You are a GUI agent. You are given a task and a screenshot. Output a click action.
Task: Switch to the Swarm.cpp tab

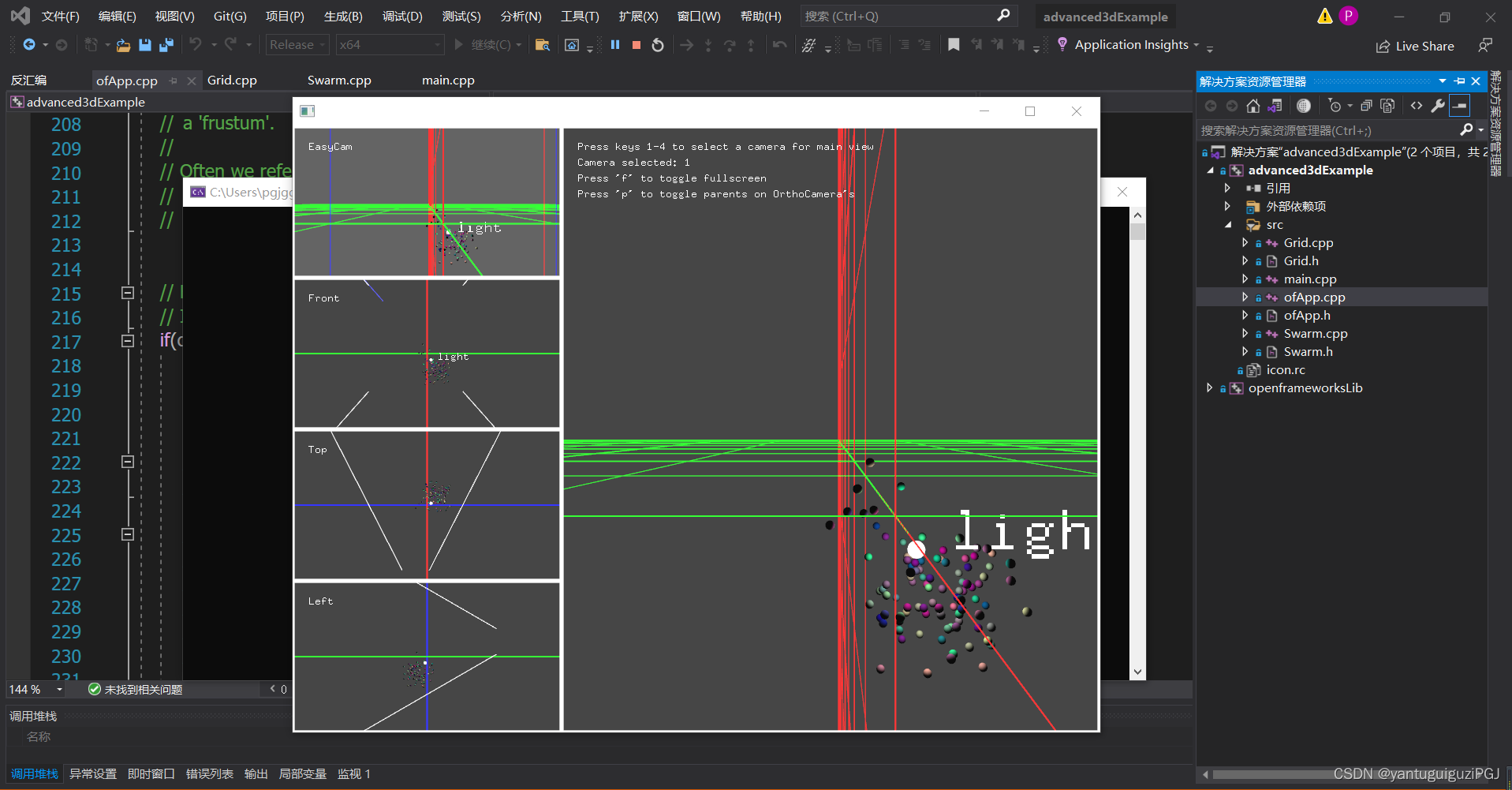click(x=339, y=80)
